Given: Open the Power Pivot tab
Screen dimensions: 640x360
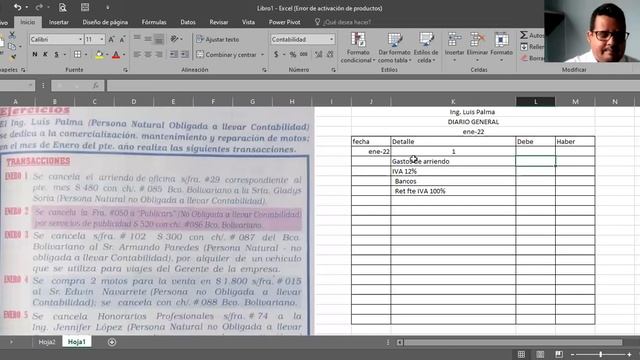Looking at the screenshot, I should pos(284,22).
